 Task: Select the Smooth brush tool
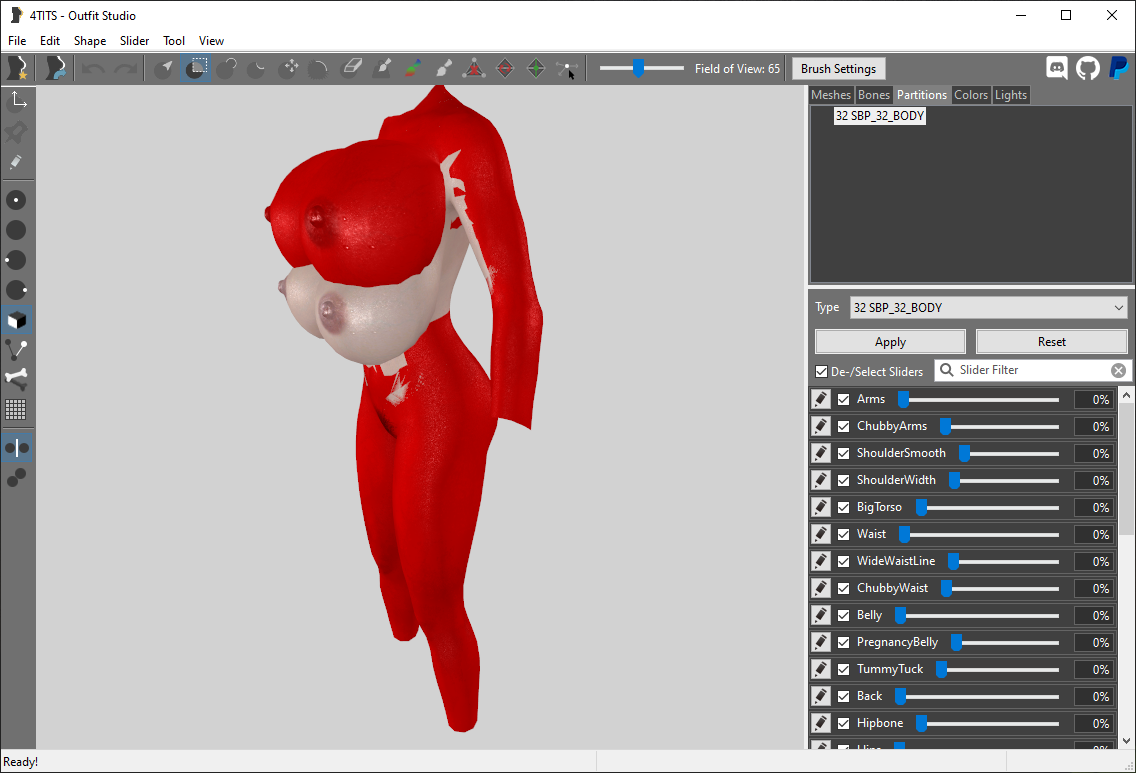(x=320, y=69)
